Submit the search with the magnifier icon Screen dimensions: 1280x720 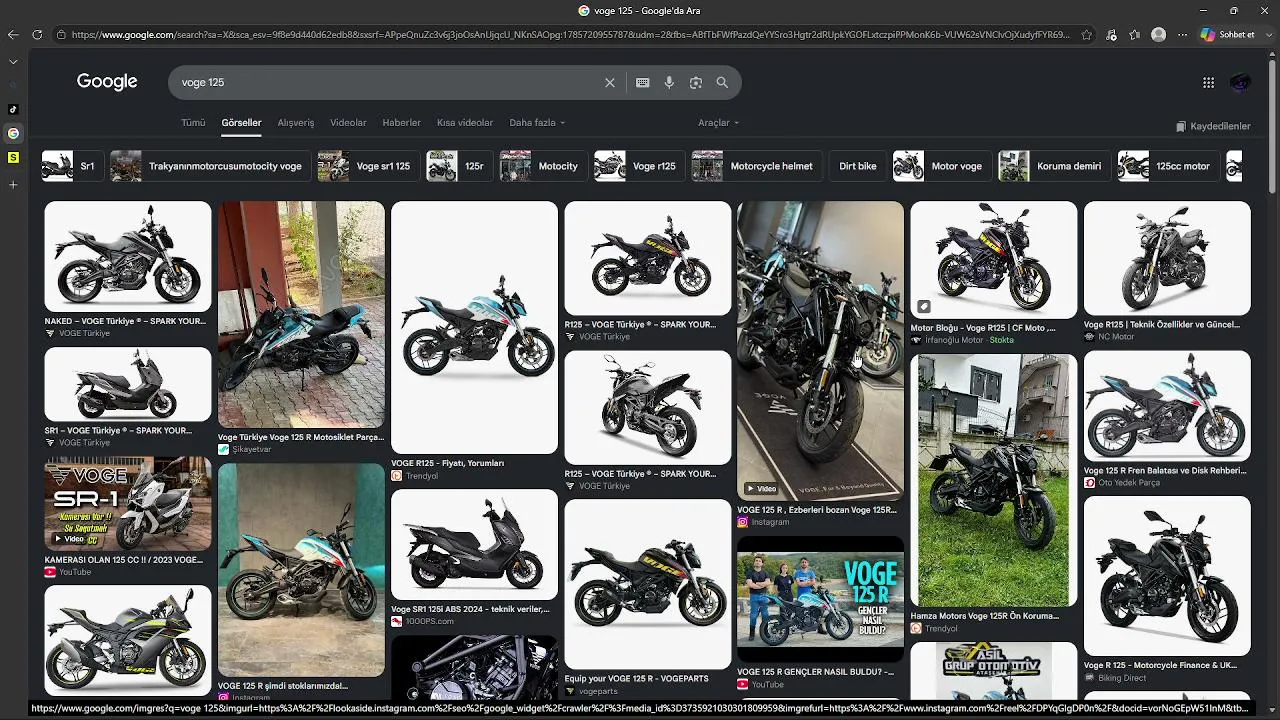[x=722, y=83]
